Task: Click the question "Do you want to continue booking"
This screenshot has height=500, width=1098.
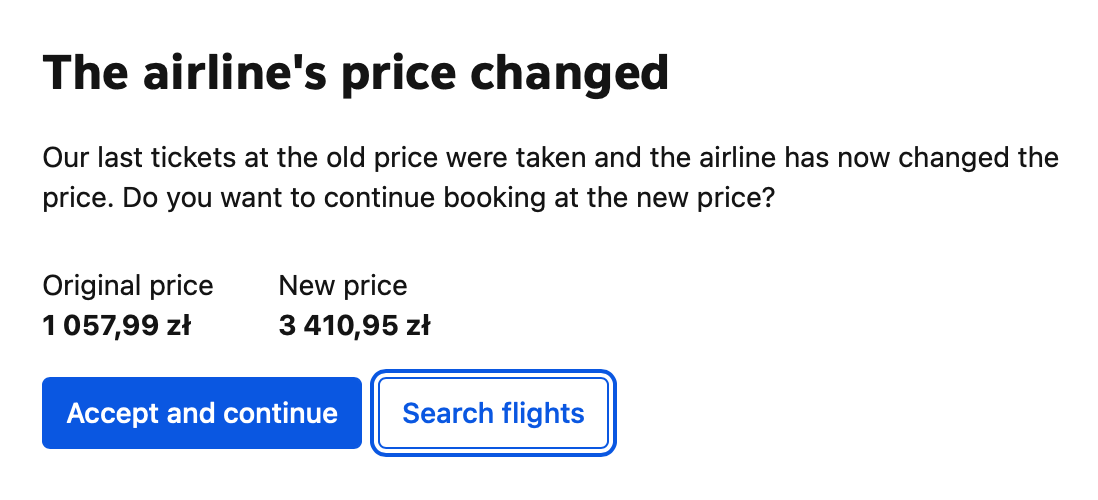Action: (449, 198)
